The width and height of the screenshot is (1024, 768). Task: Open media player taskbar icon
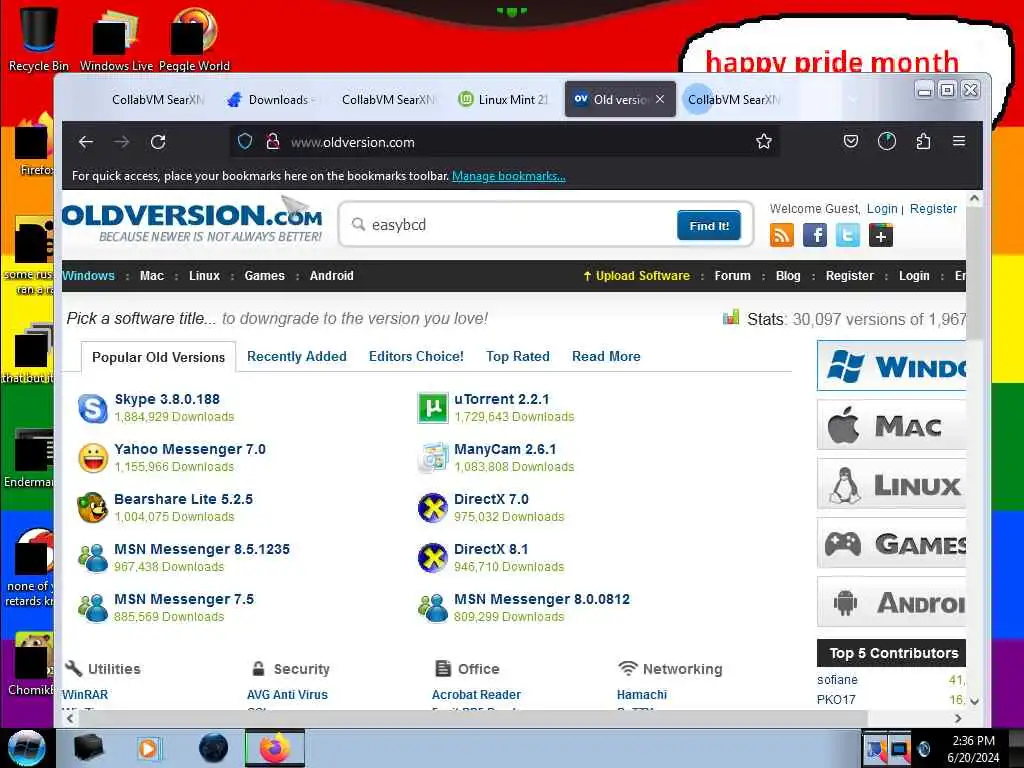[x=148, y=748]
